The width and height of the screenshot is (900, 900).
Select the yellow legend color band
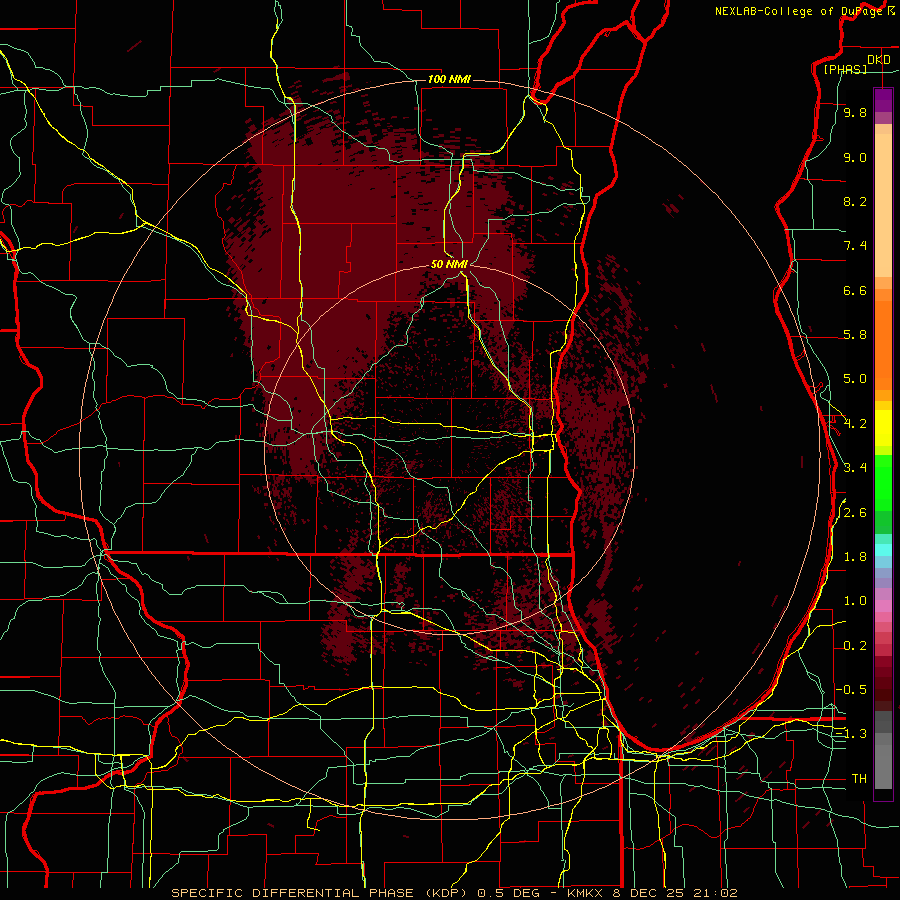883,428
